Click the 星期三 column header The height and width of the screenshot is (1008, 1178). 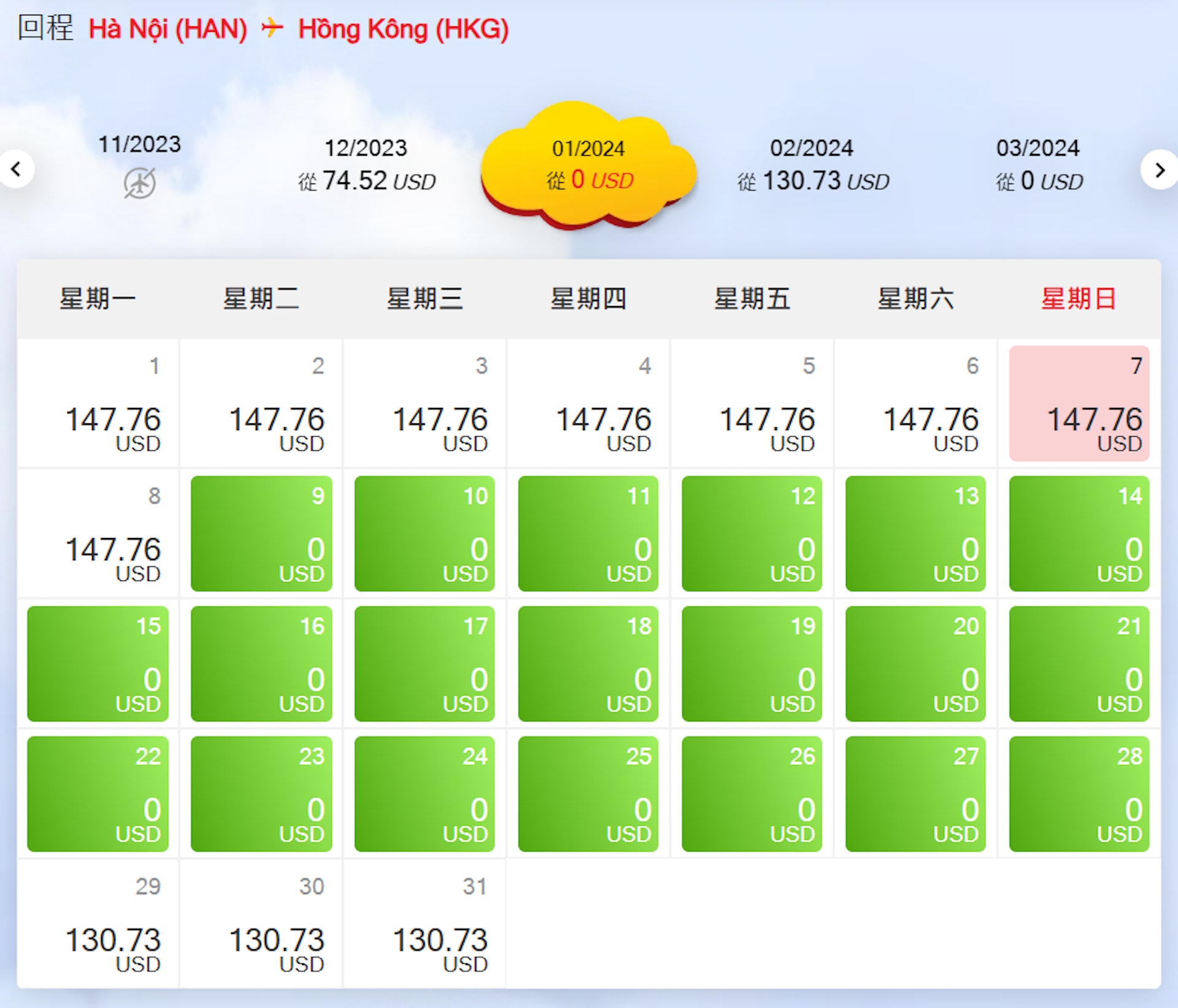coord(425,299)
